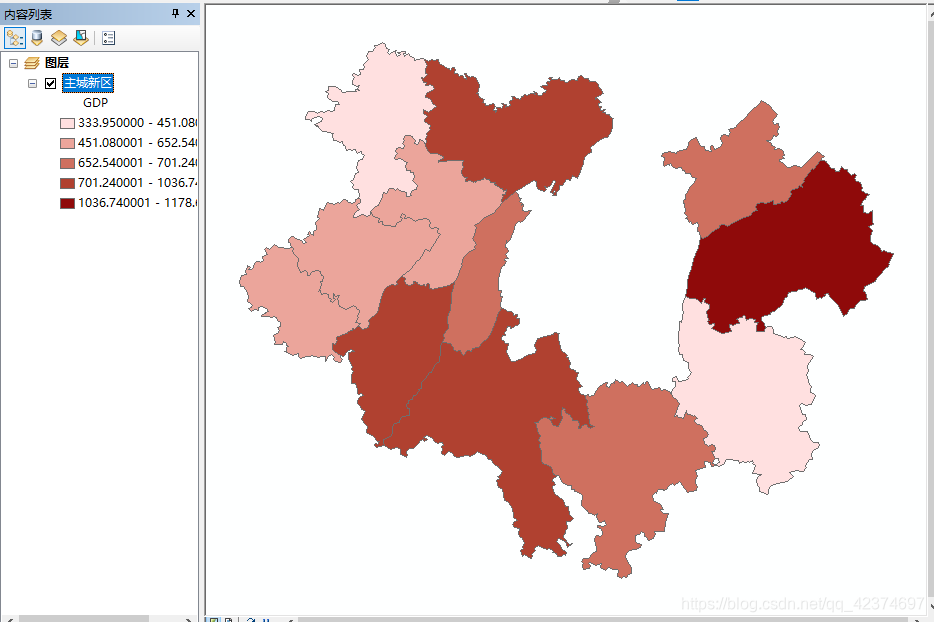The height and width of the screenshot is (622, 934).
Task: Click the 1036.740001 - 1178 class label
Action: coord(138,203)
